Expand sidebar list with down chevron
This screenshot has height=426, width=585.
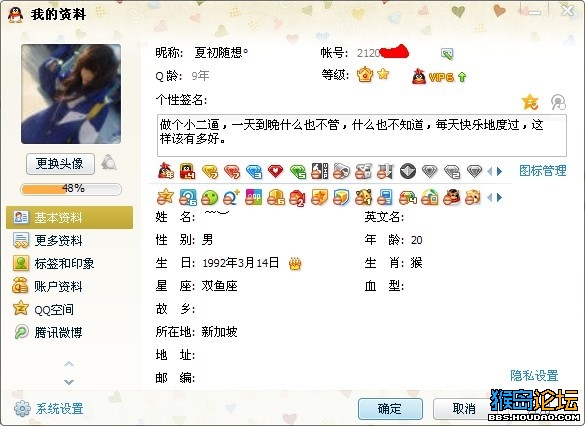(x=69, y=382)
